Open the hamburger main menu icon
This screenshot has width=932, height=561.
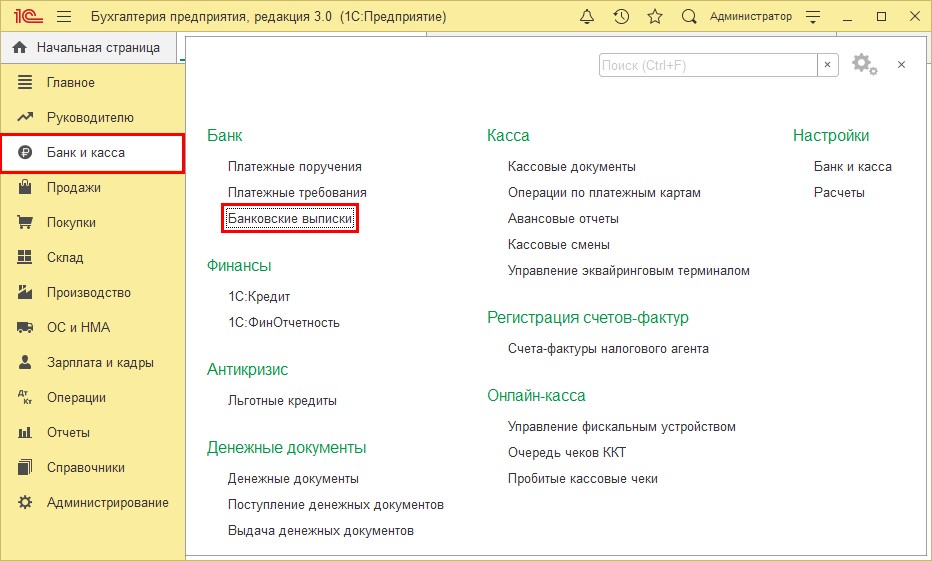pos(64,17)
